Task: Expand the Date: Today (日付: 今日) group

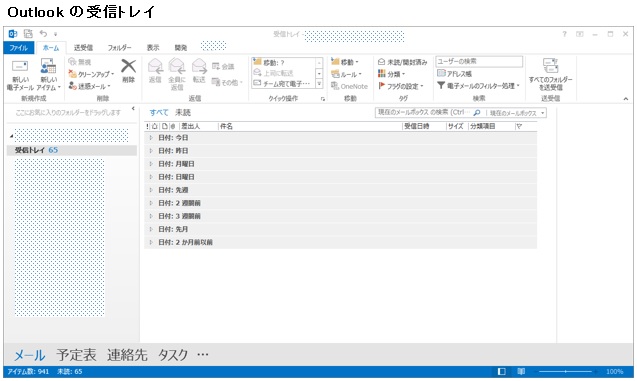Action: pyautogui.click(x=151, y=138)
